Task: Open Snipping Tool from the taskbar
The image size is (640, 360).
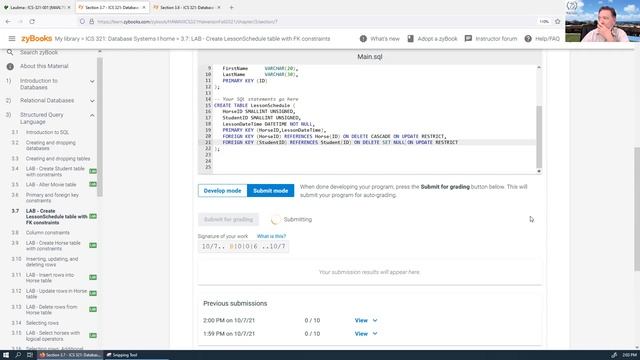Action: pyautogui.click(x=122, y=355)
